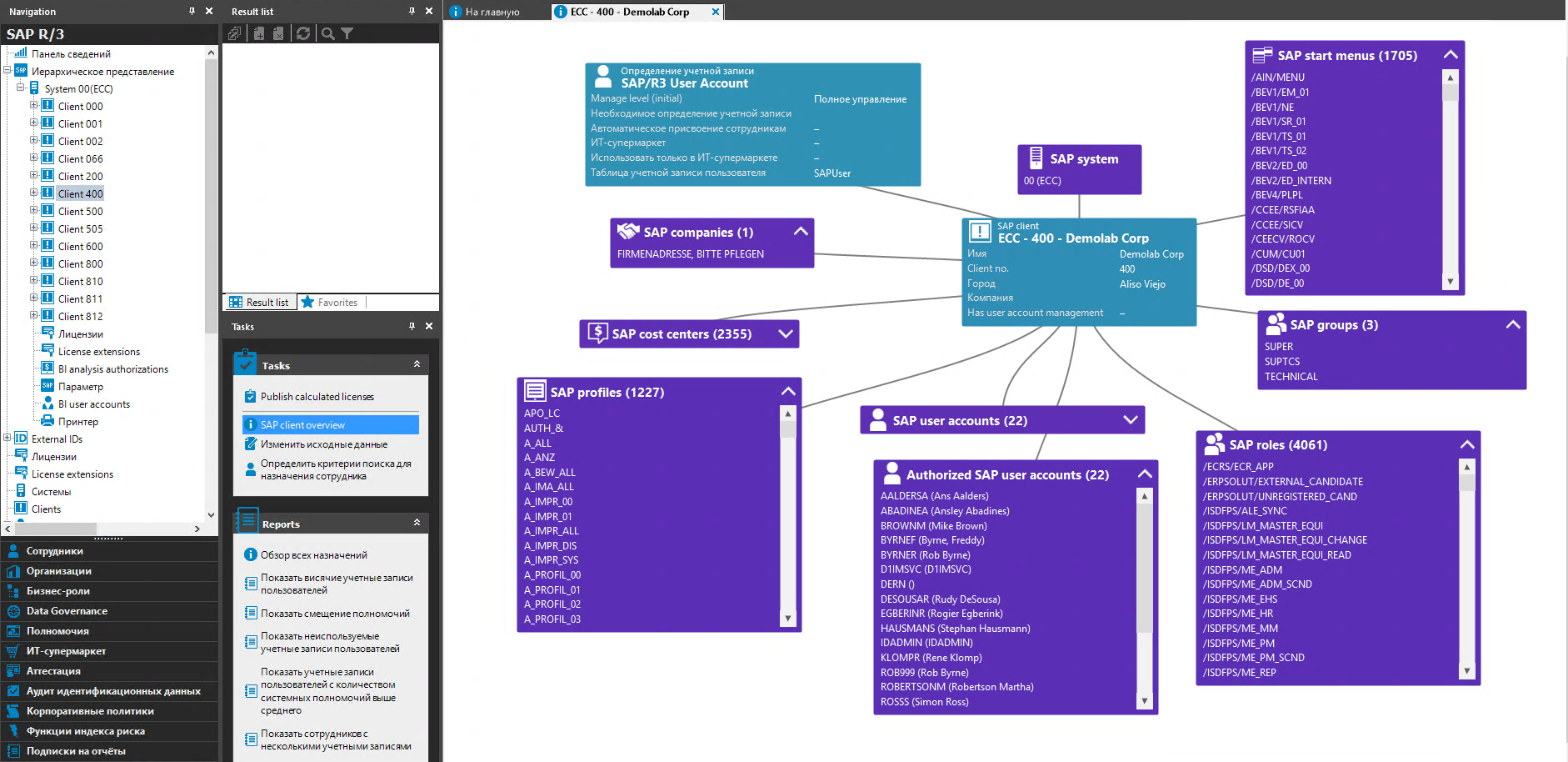Collapse the Иерархическое представление tree node
Image resolution: width=1568 pixels, height=762 pixels.
7,70
